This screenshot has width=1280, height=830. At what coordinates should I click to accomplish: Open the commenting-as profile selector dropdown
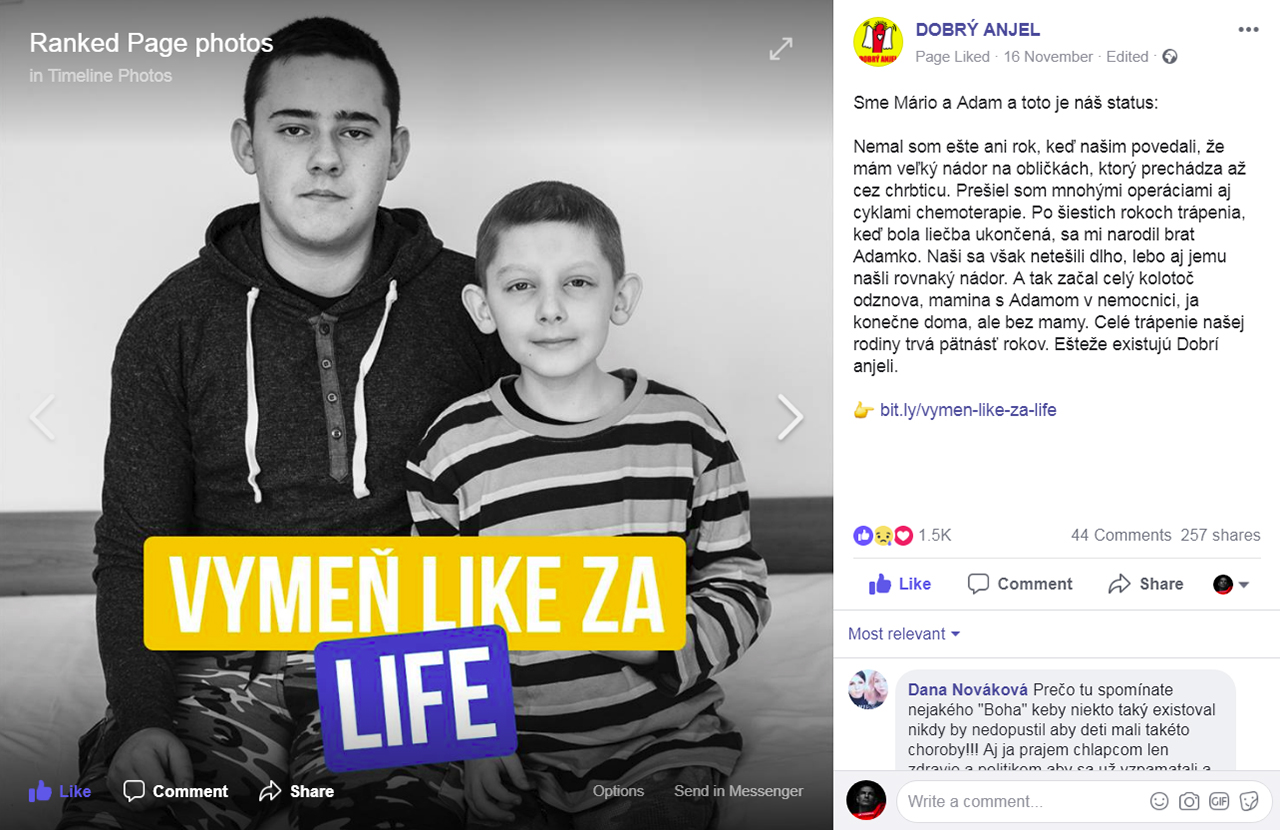pos(1232,584)
